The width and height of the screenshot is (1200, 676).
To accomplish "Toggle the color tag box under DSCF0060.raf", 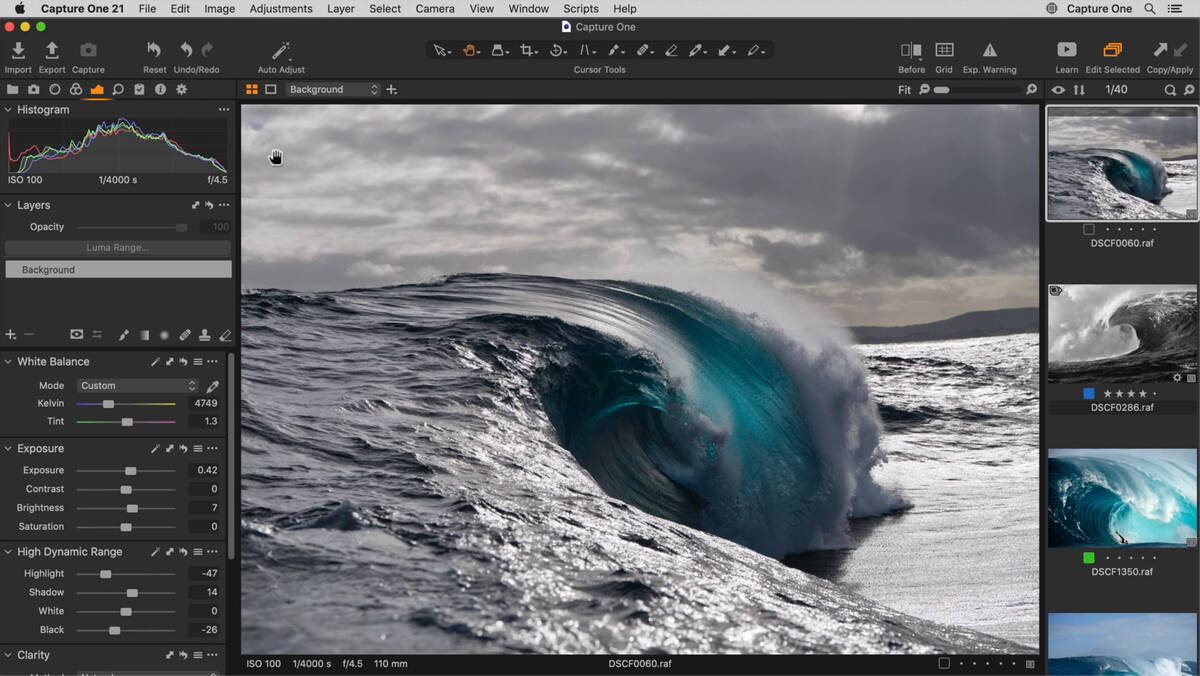I will tap(1088, 229).
